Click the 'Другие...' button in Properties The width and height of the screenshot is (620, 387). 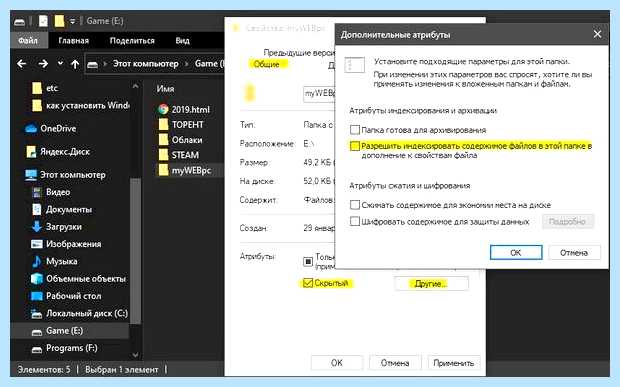431,283
